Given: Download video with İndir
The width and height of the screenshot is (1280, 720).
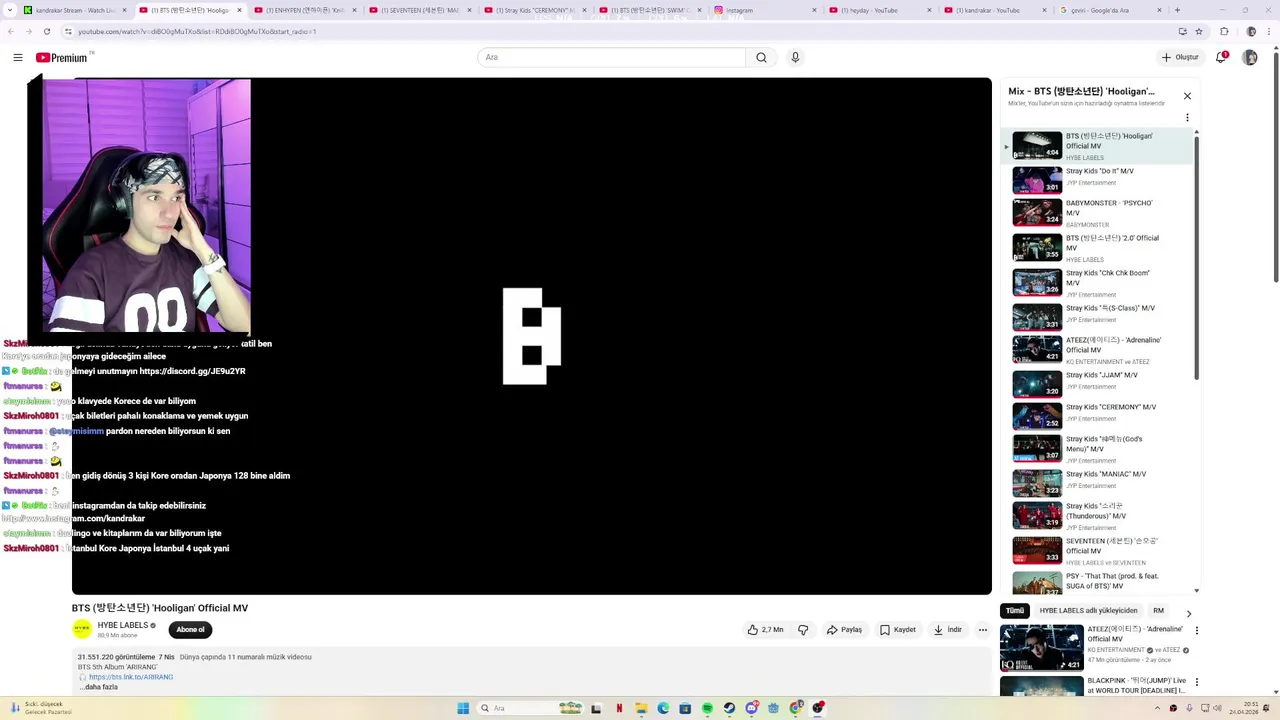Looking at the screenshot, I should point(947,630).
